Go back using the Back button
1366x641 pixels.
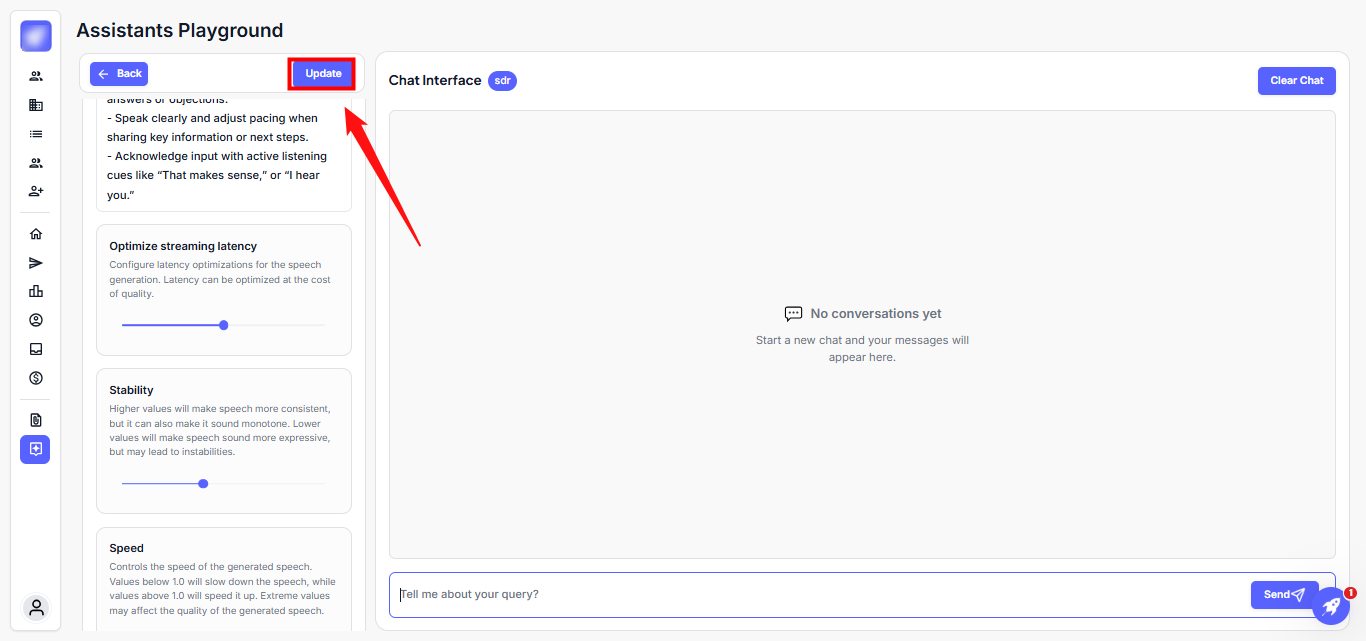pos(119,73)
